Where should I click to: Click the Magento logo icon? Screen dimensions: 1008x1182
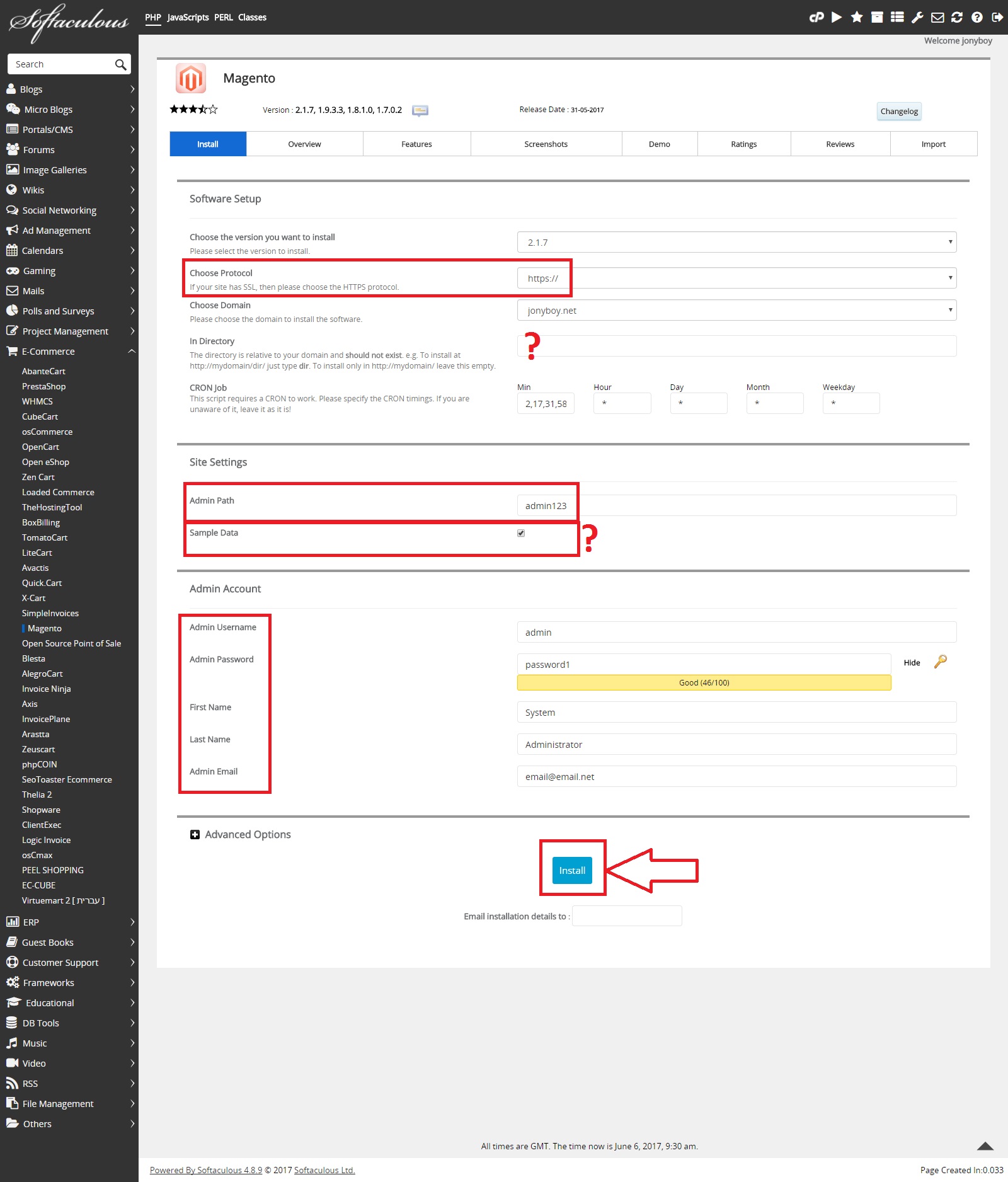pos(191,79)
